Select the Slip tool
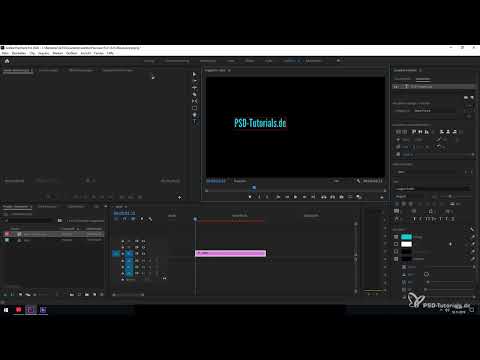This screenshot has height=360, width=480. point(195,101)
